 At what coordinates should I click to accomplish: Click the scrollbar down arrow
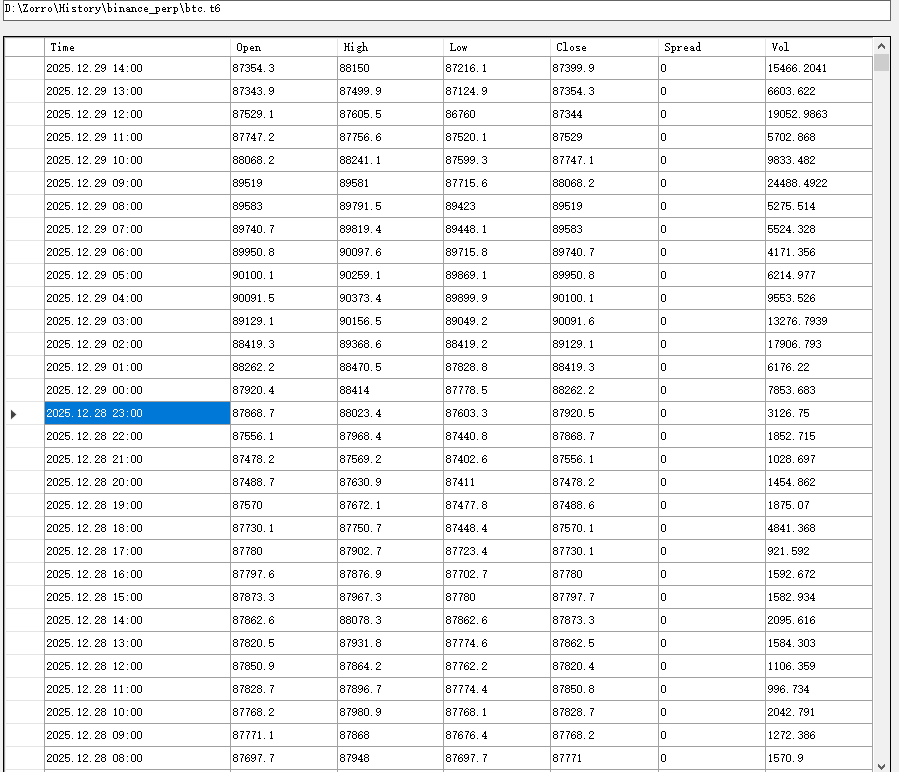881,765
